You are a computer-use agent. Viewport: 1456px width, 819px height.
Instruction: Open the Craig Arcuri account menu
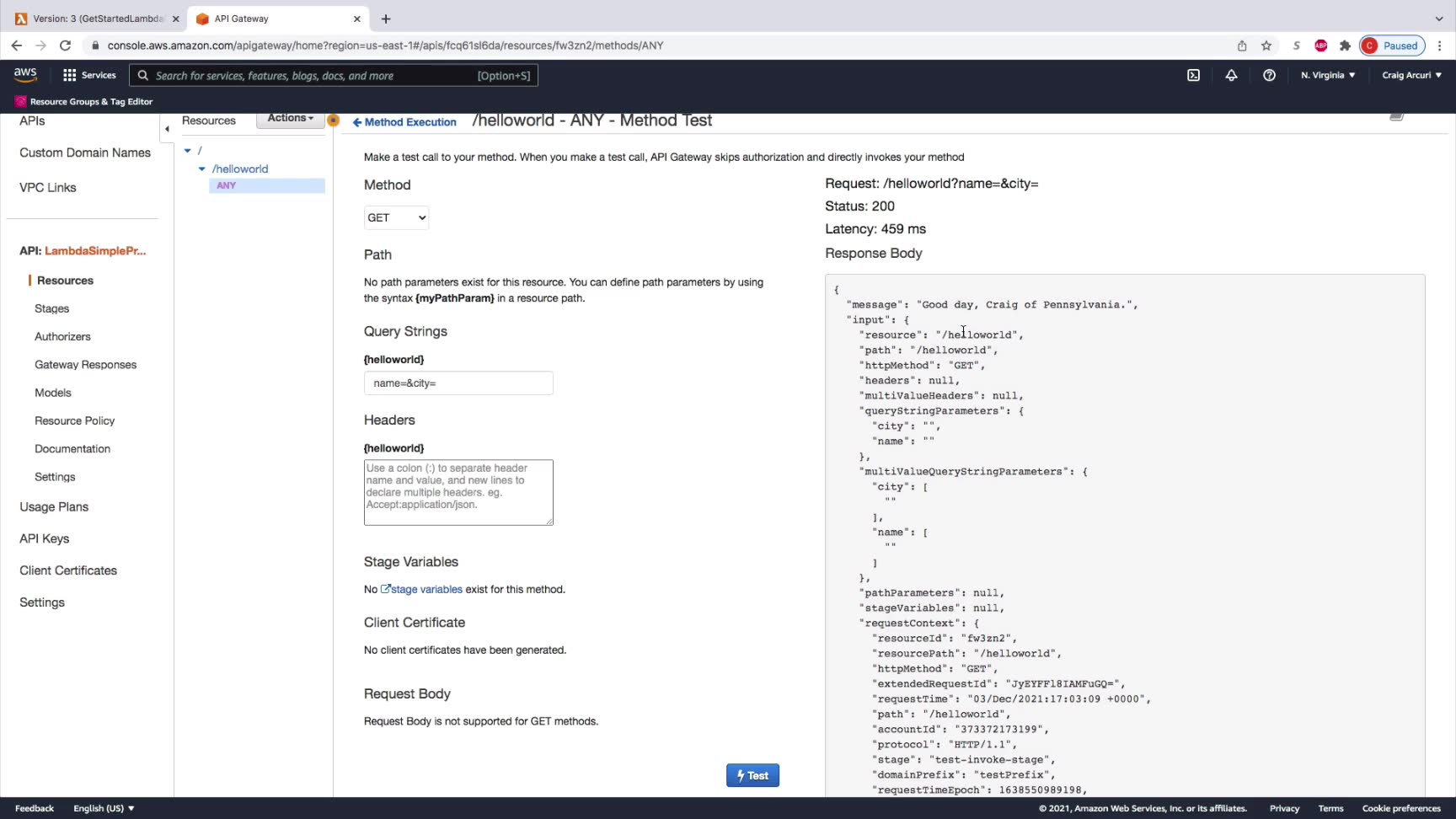pyautogui.click(x=1411, y=75)
